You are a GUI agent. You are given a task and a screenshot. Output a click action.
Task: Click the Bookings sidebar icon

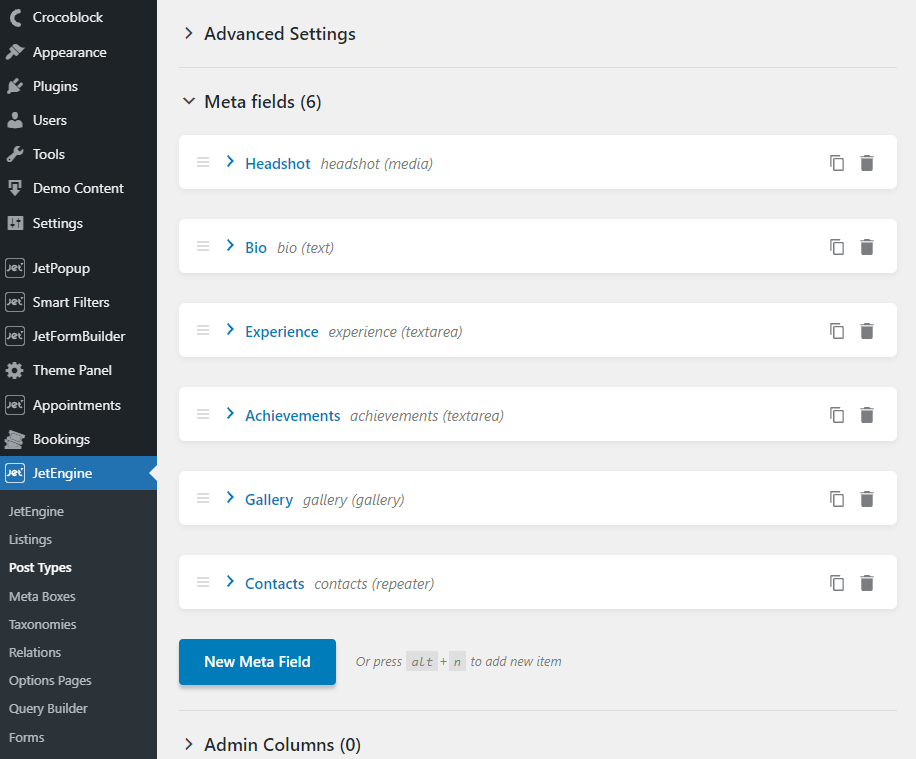pos(15,439)
